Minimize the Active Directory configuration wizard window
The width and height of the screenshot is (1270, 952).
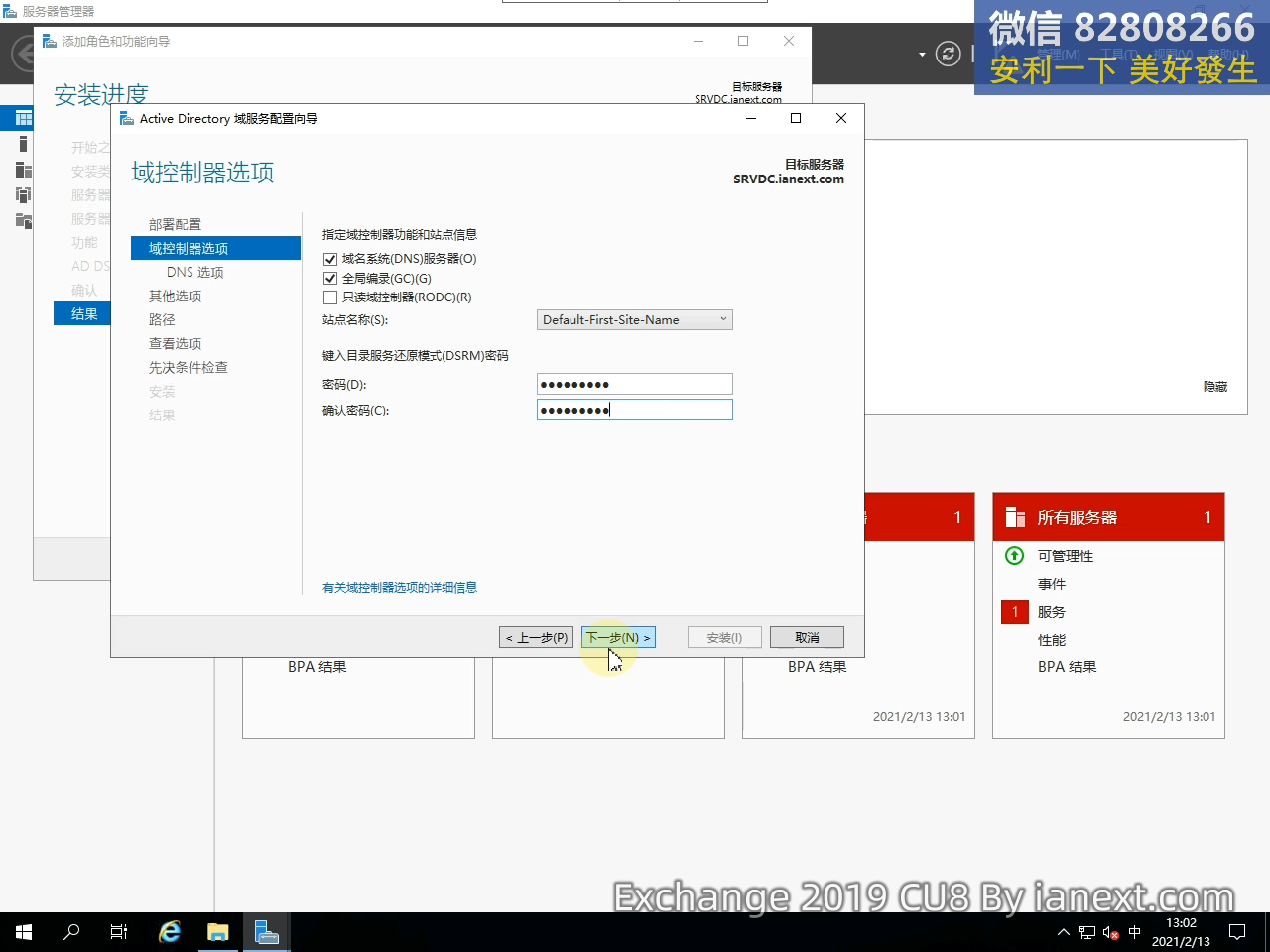click(751, 118)
